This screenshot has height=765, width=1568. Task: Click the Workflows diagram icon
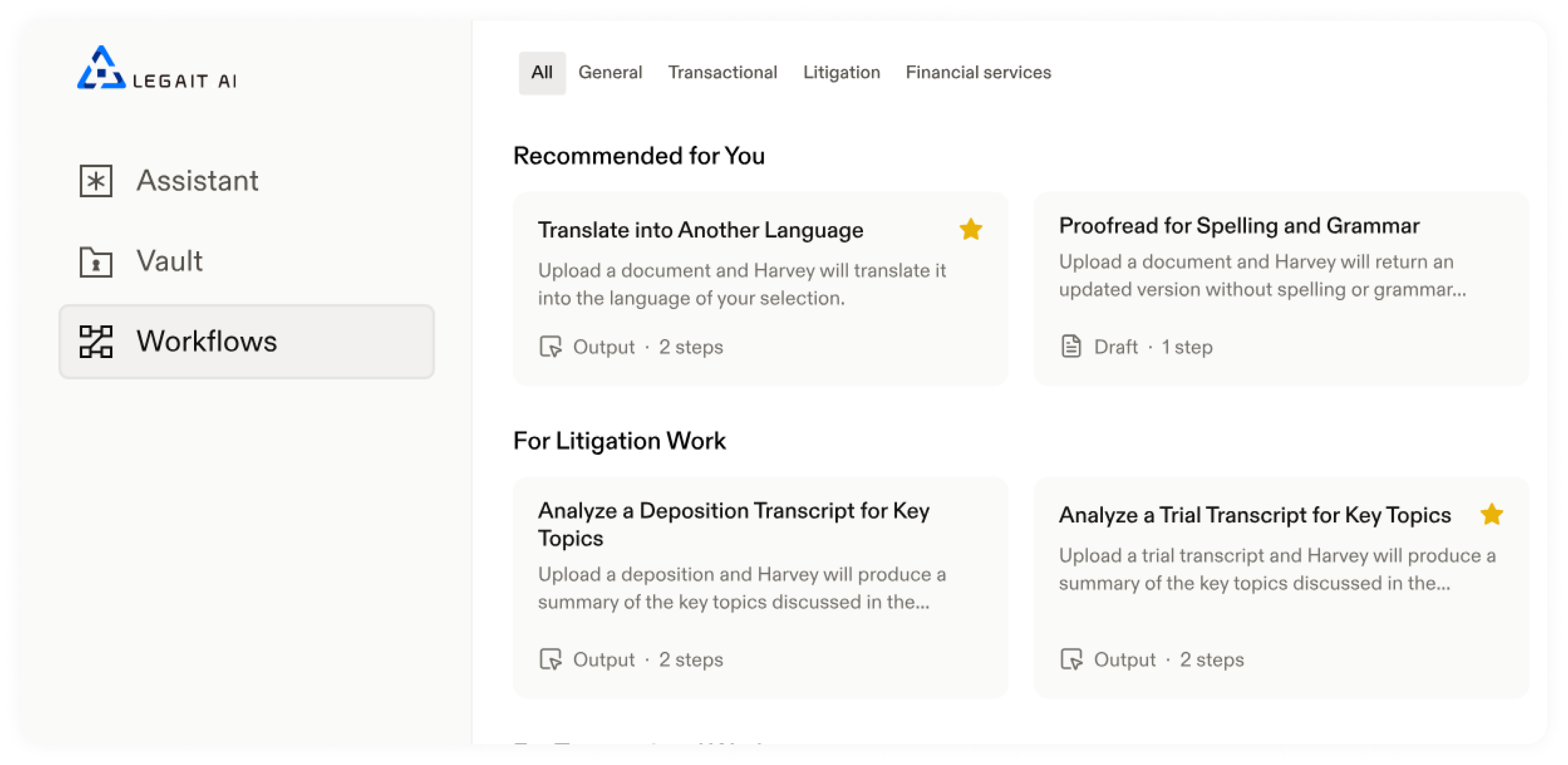coord(96,341)
